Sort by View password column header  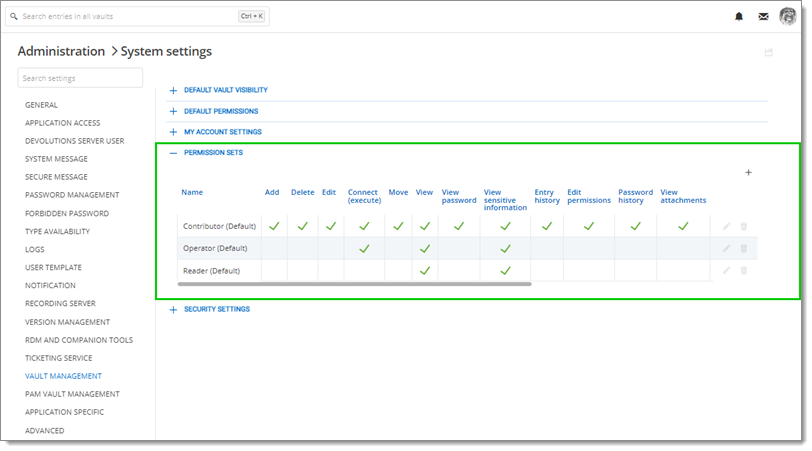tap(459, 196)
